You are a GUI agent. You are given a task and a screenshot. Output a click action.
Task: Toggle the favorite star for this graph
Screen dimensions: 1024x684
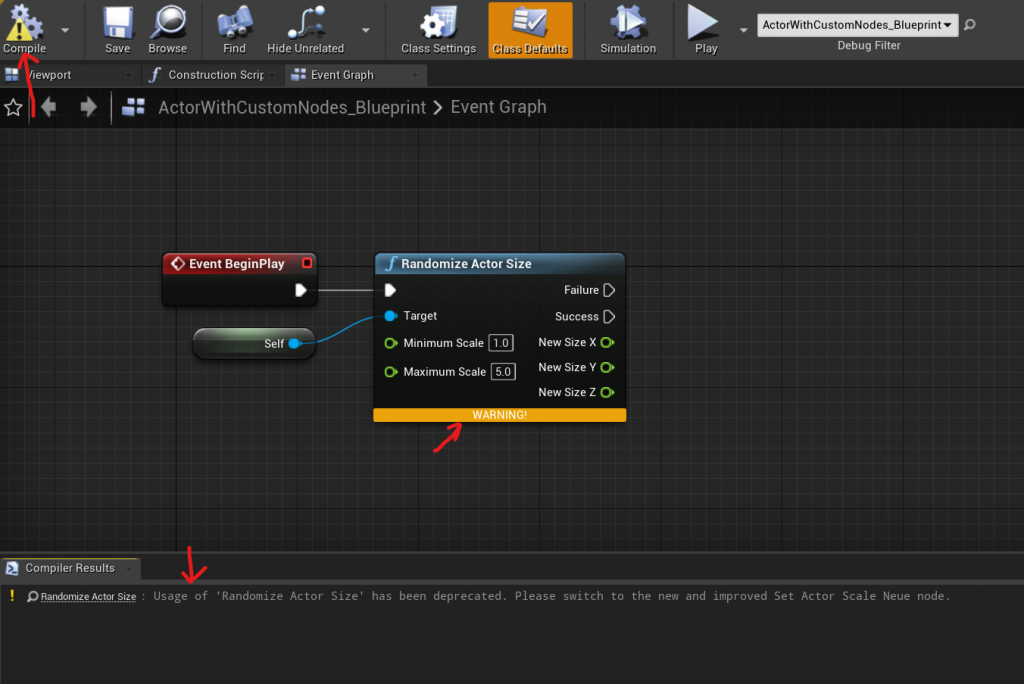(x=13, y=108)
